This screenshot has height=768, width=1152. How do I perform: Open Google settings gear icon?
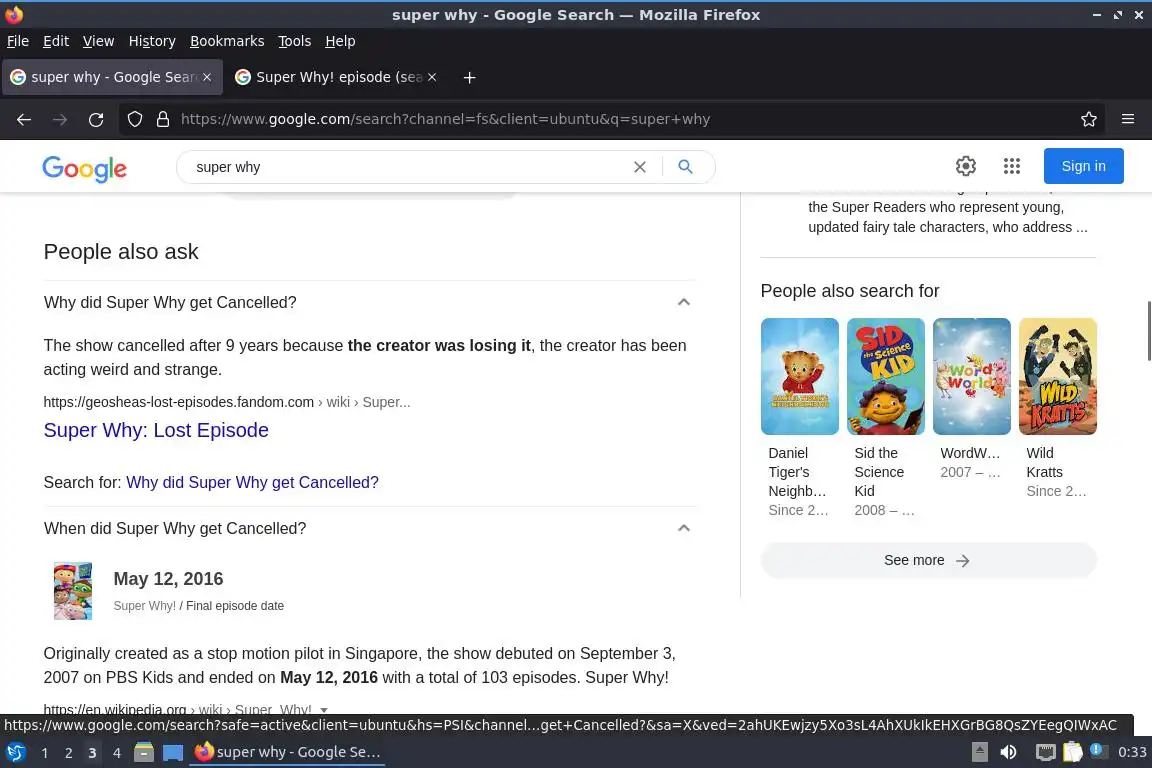(965, 166)
